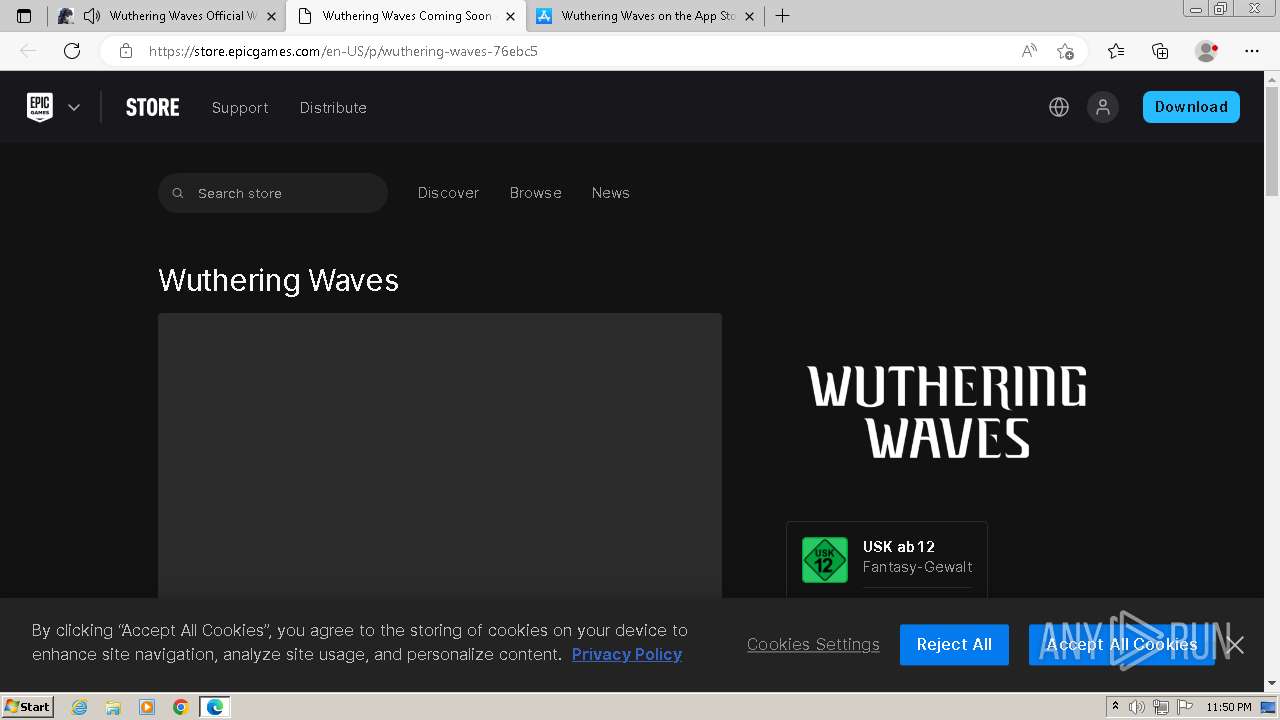Viewport: 1280px width, 720px height.
Task: Dismiss the cookie banner with X
Action: coord(1235,645)
